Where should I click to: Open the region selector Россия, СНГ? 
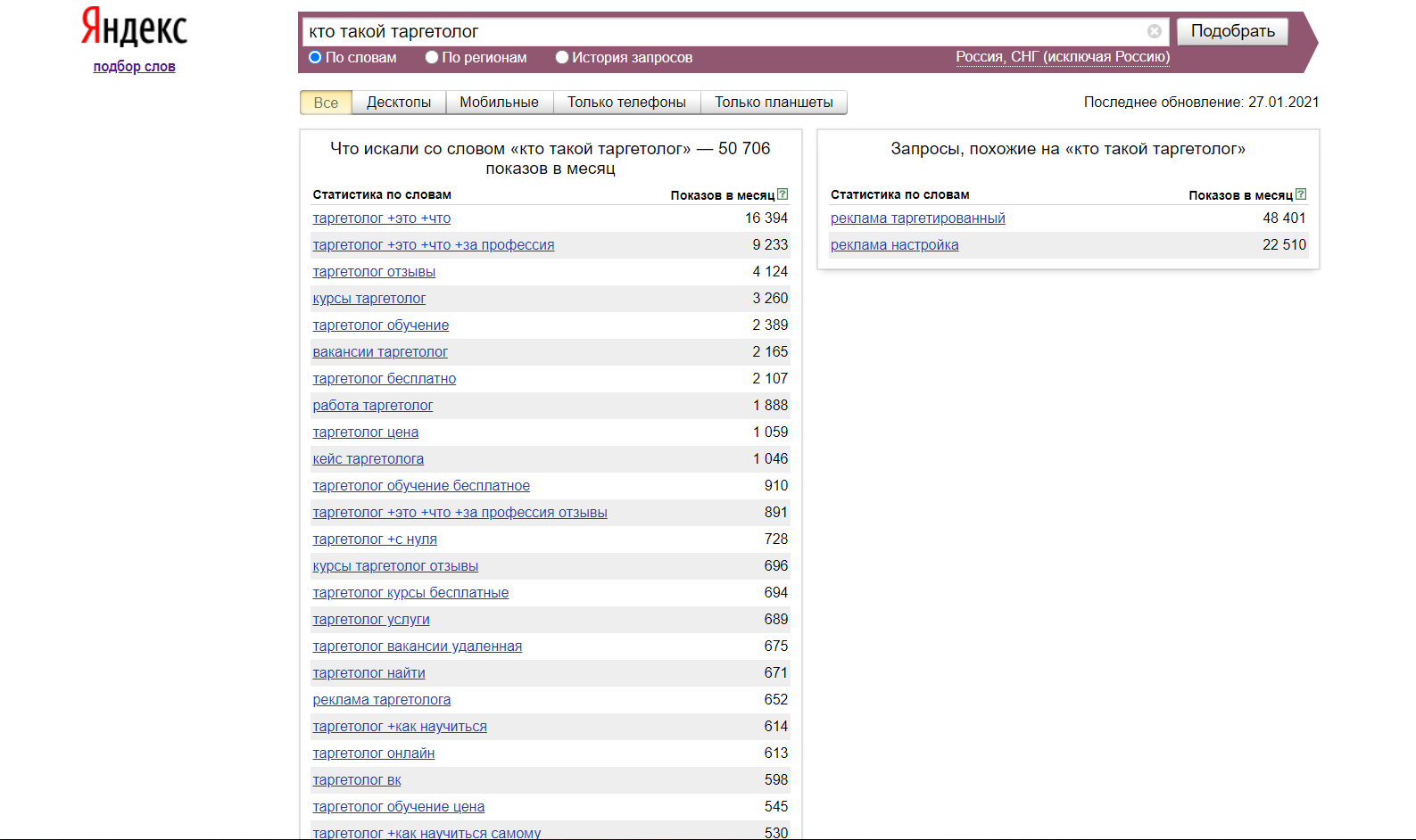[1063, 57]
